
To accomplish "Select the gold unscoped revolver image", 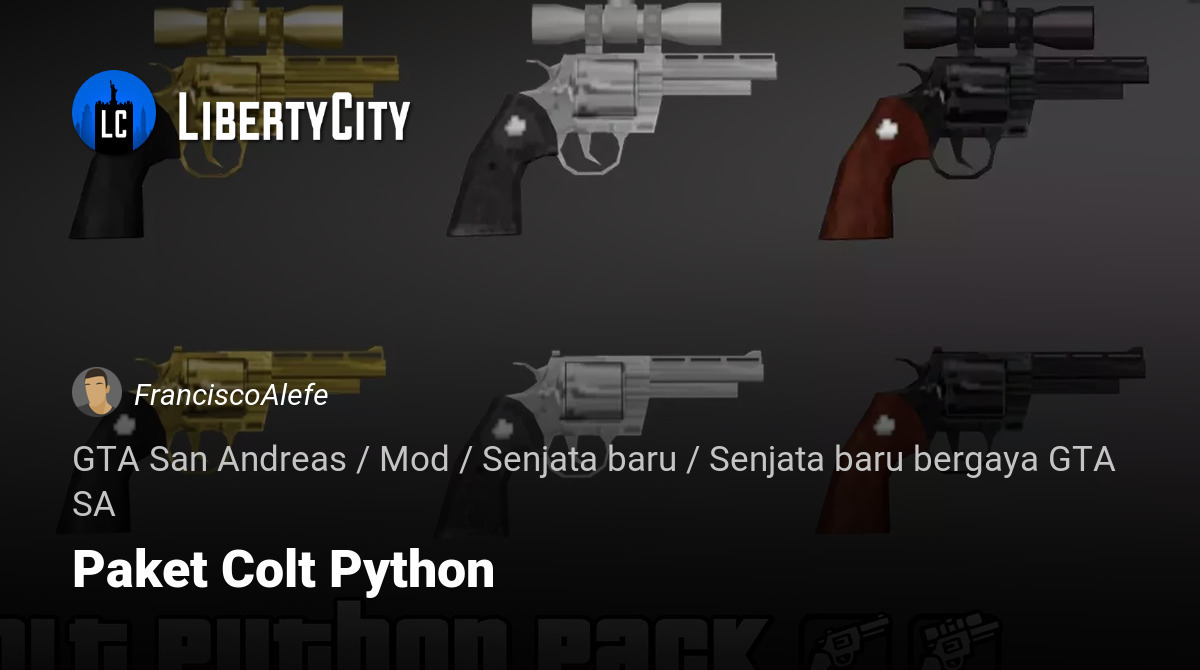I will tap(225, 440).
